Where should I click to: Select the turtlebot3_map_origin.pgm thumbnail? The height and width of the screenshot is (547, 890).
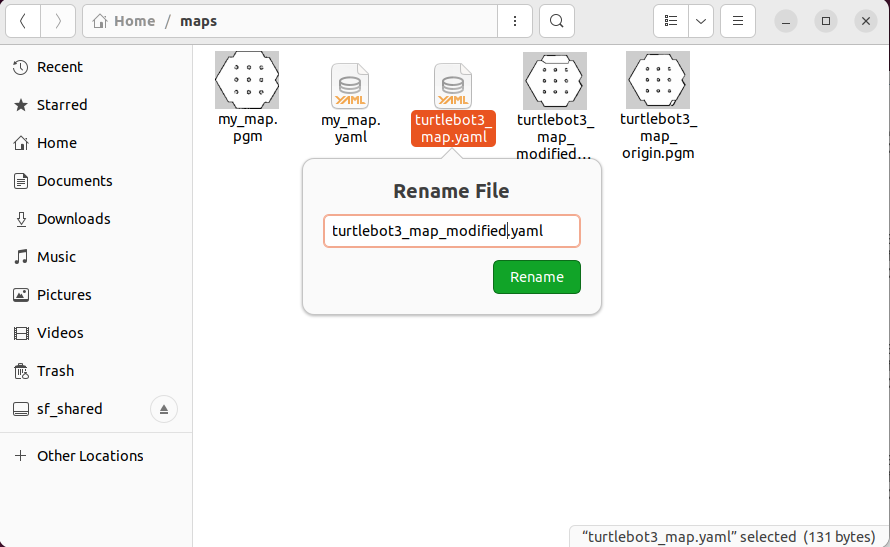(x=658, y=80)
